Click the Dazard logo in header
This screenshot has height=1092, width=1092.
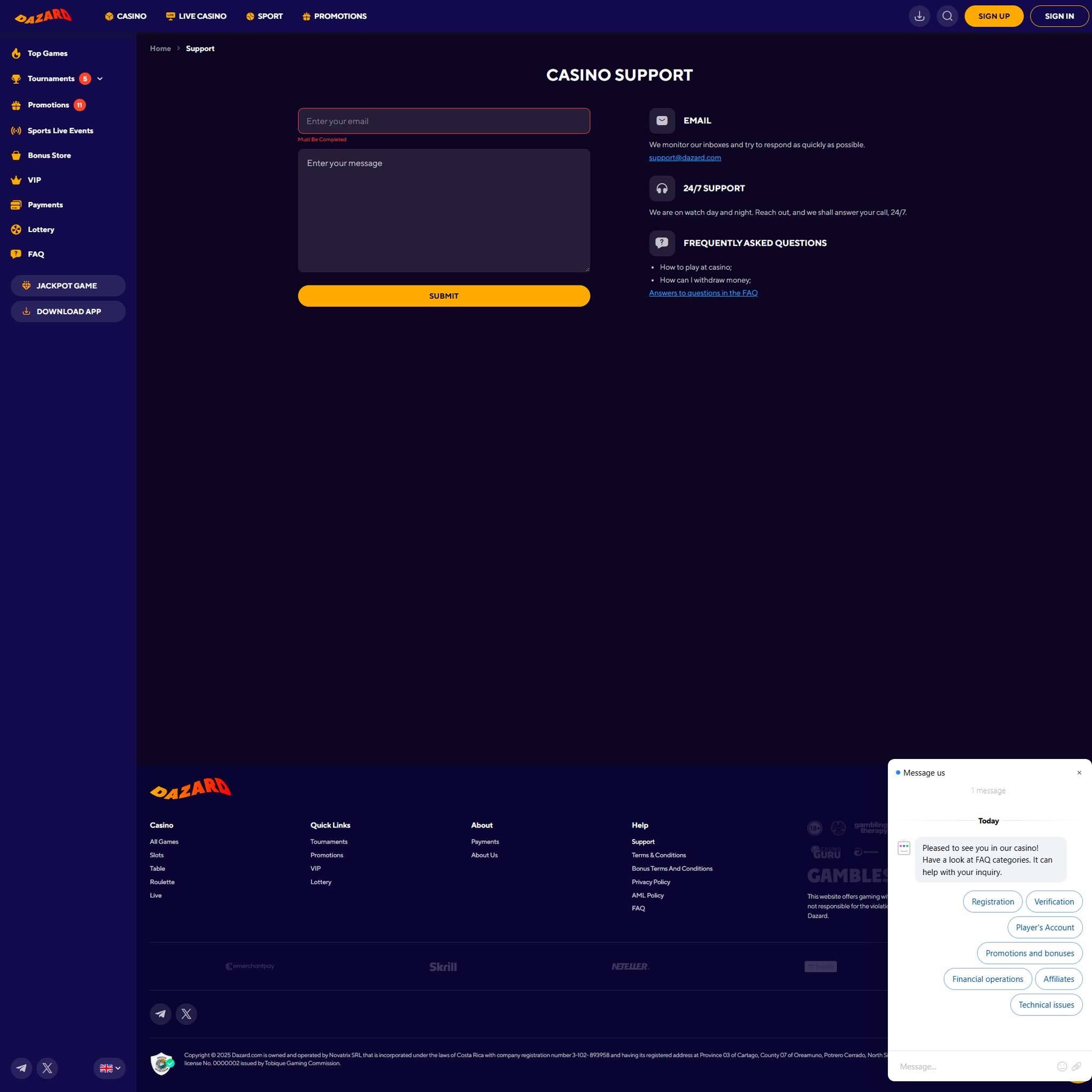(x=43, y=17)
